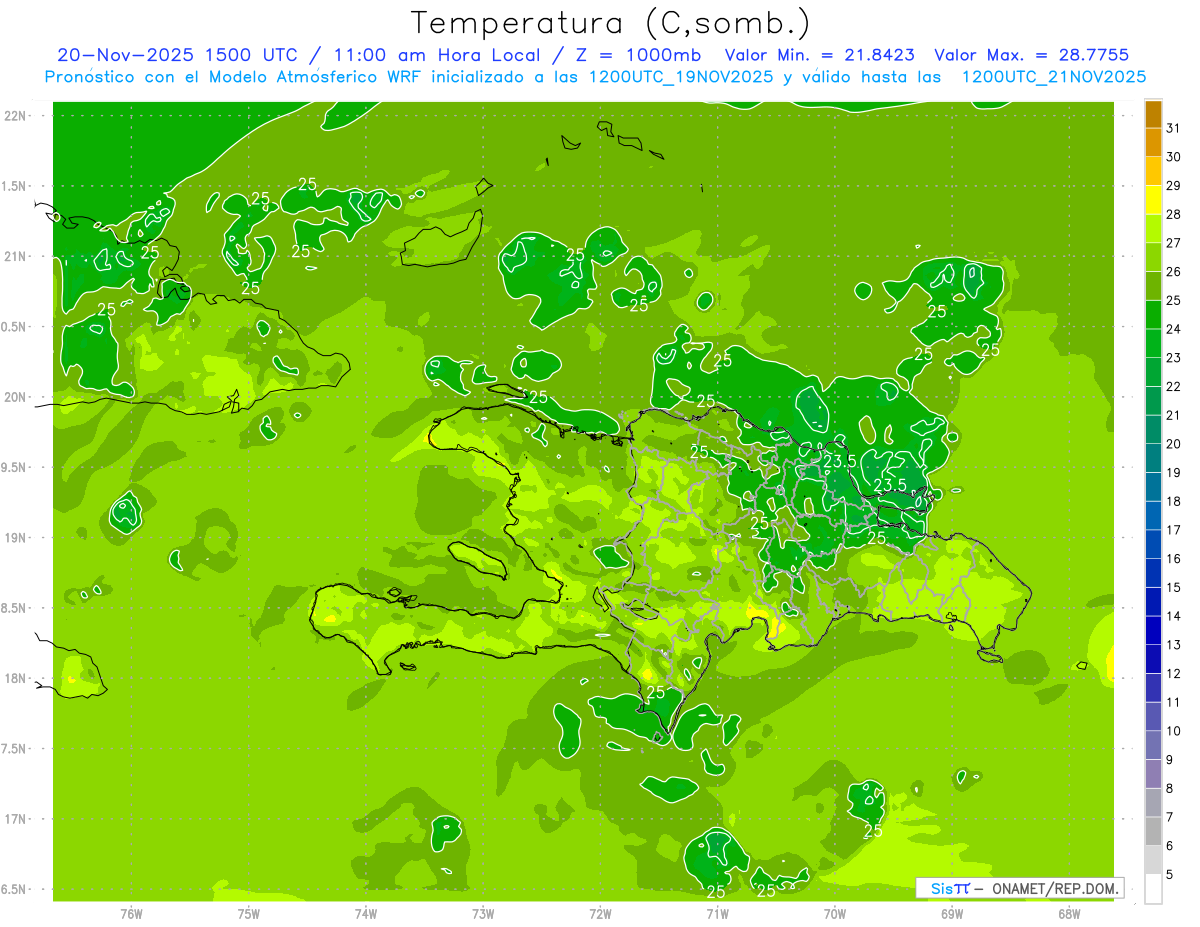Click the "70W" longitude axis label
The image size is (1200, 927).
tap(835, 913)
